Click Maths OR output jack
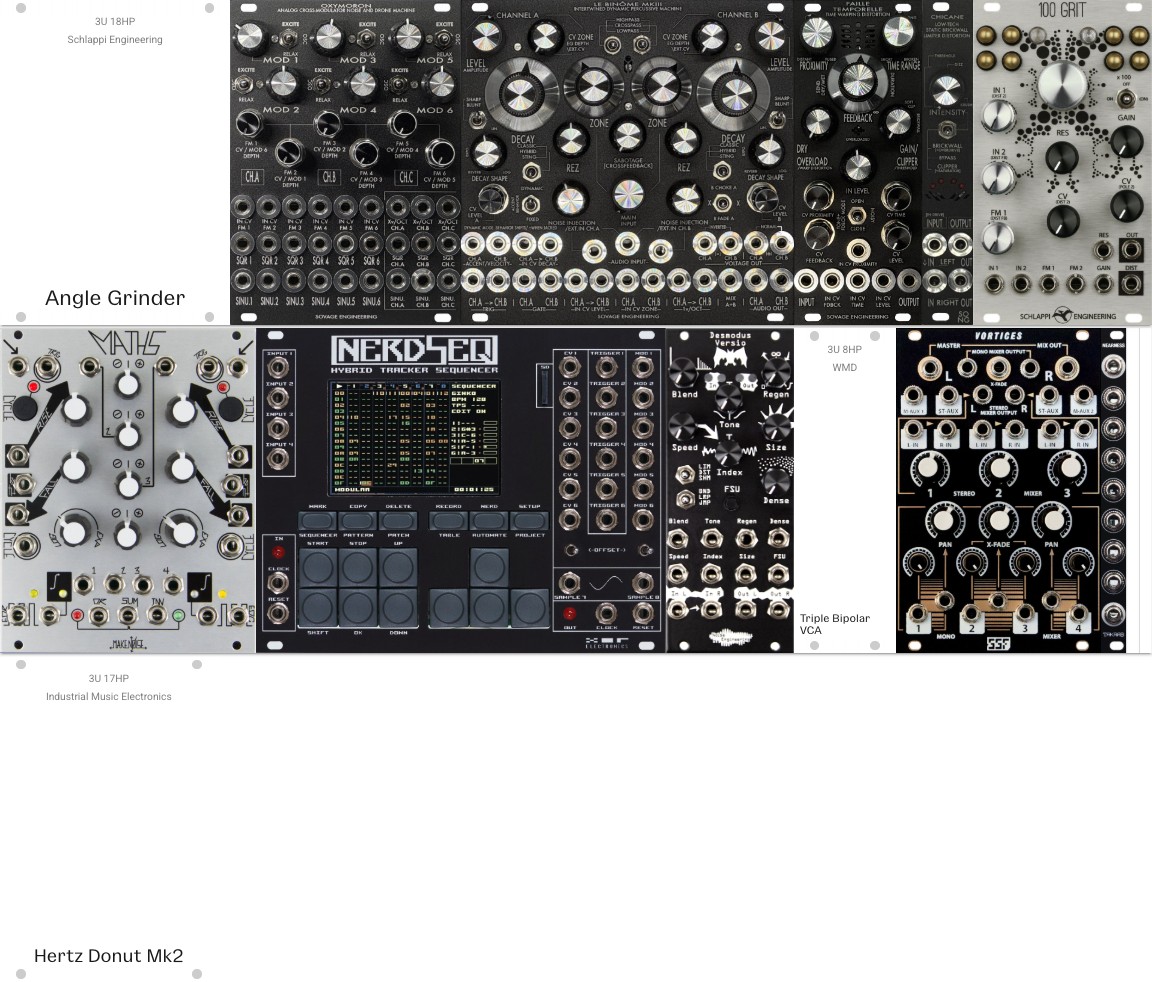 point(98,615)
